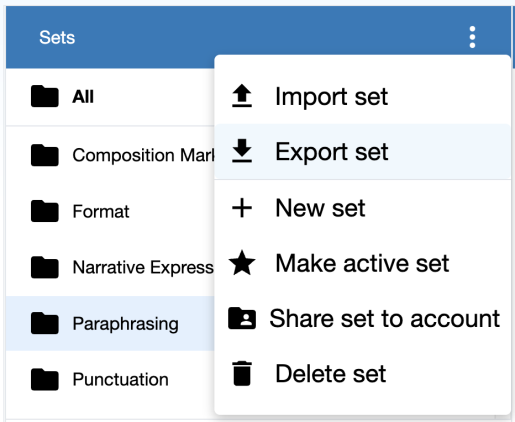Click the Export set download arrow icon

242,151
